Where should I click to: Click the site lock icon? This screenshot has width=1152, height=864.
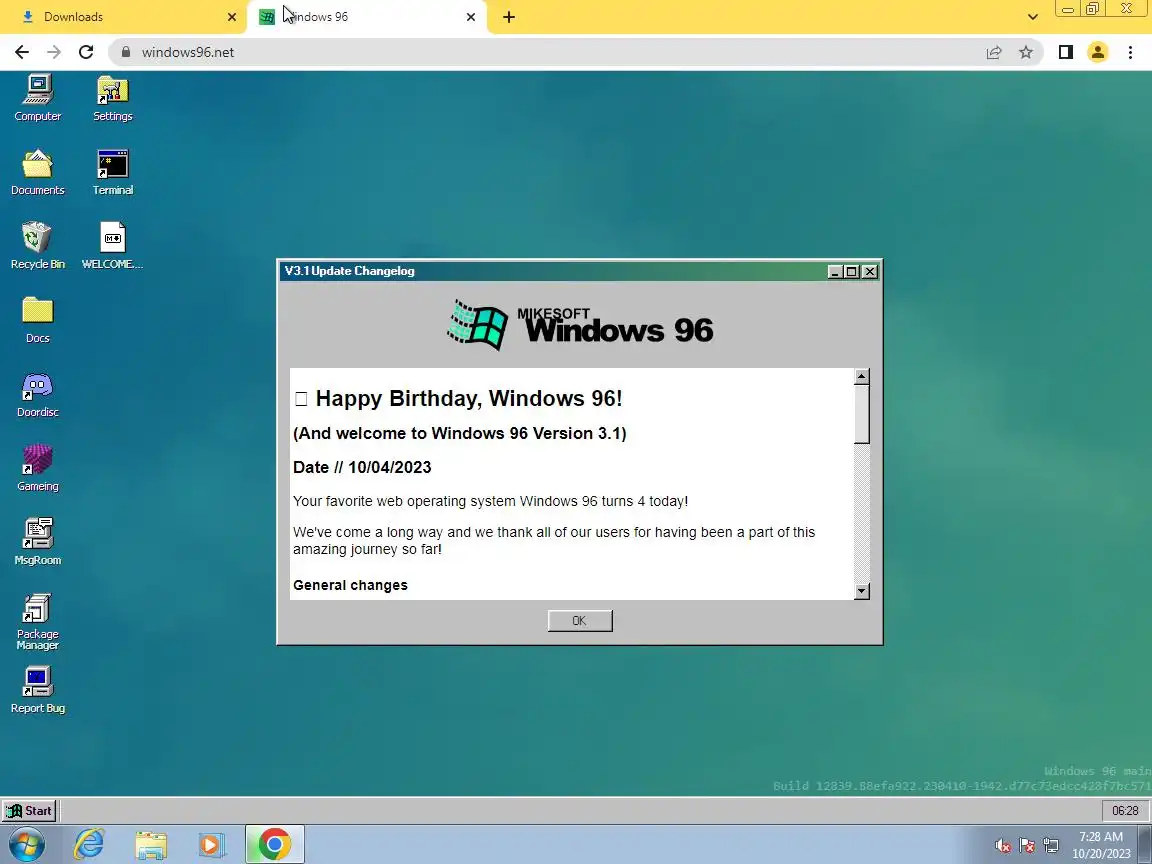126,52
